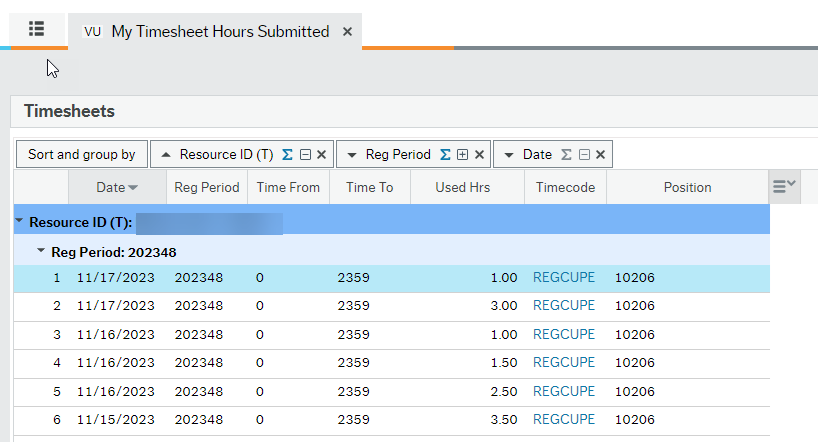818x442 pixels.
Task: Select row 2 date 11/17/2023
Action: tap(116, 306)
